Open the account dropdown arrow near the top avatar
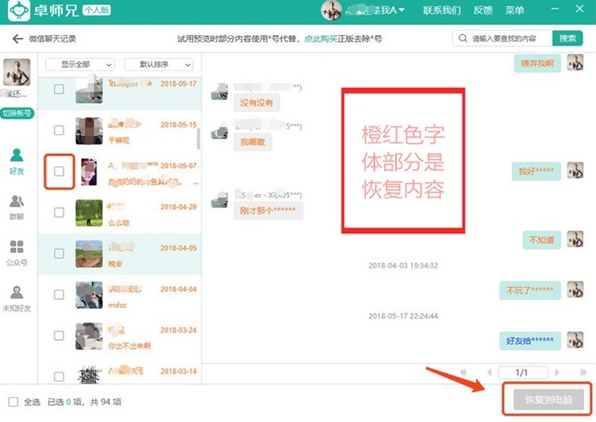 (401, 10)
